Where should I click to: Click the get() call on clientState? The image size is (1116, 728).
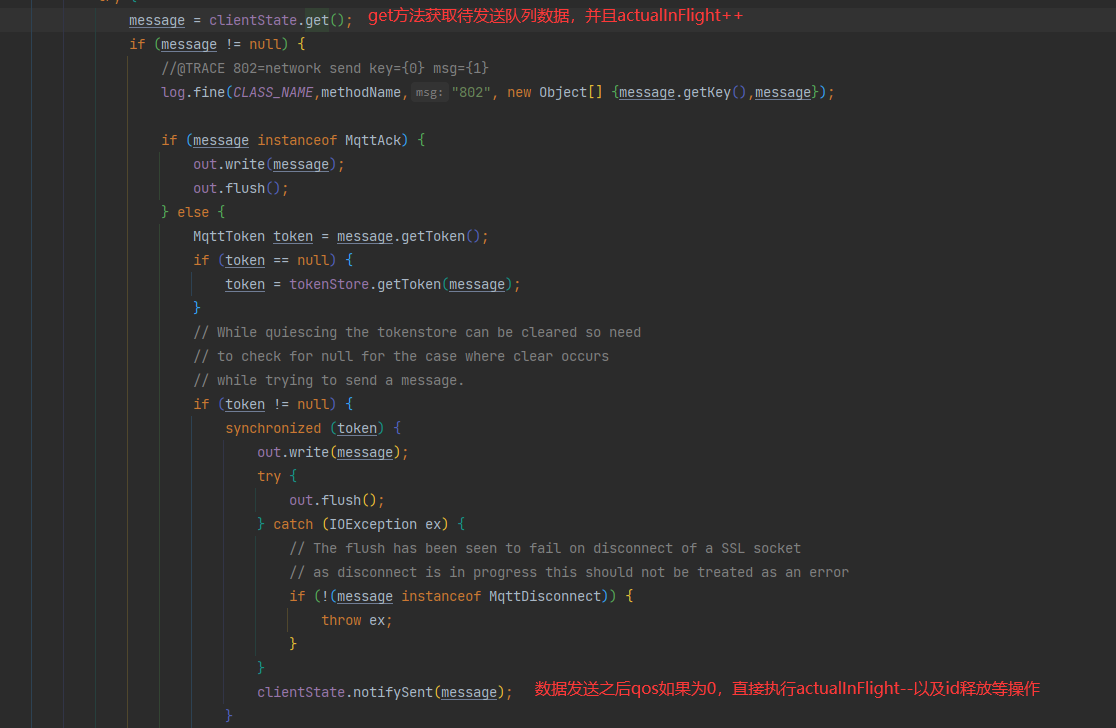[325, 20]
